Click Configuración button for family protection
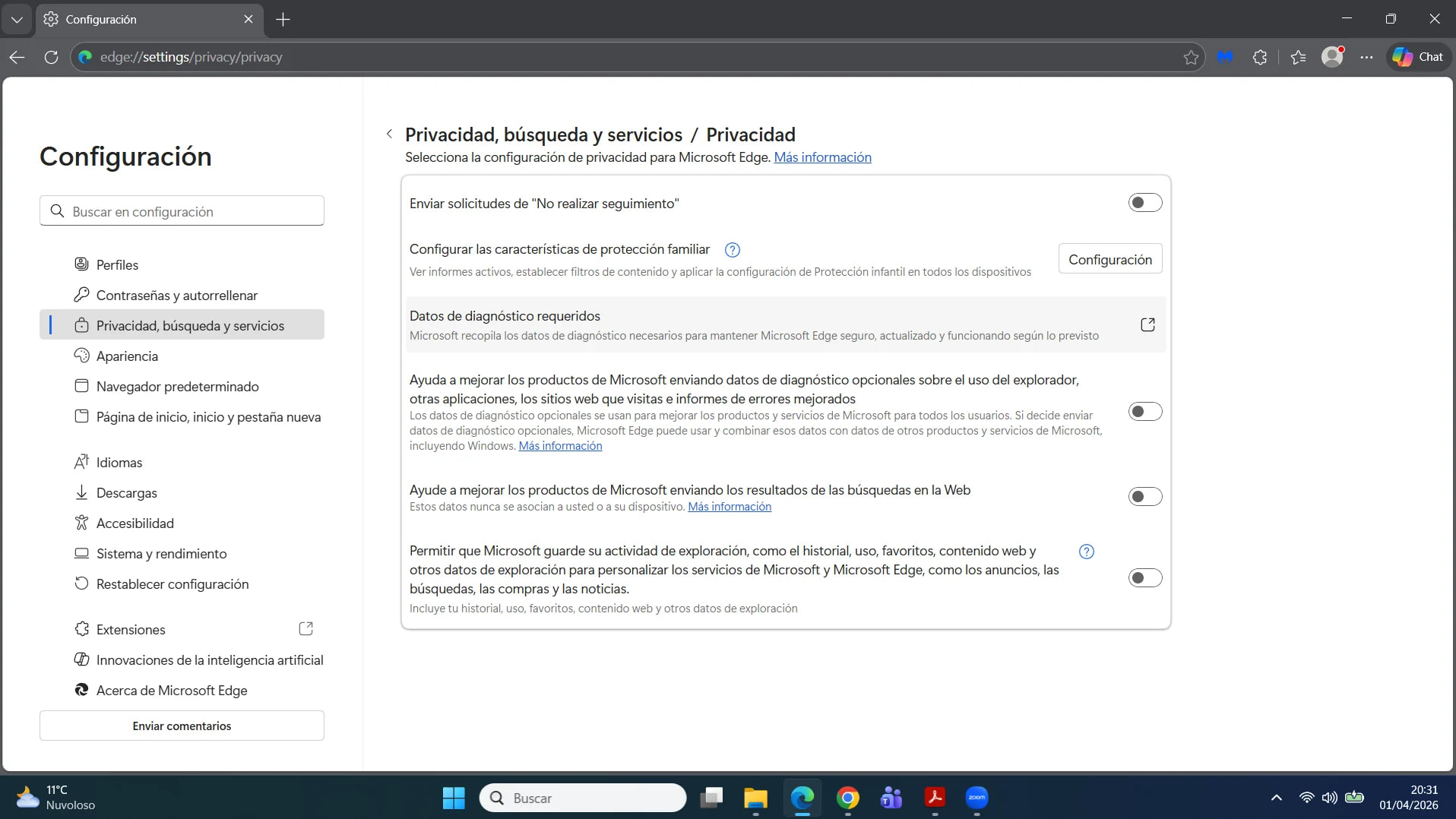The image size is (1456, 819). [1110, 259]
